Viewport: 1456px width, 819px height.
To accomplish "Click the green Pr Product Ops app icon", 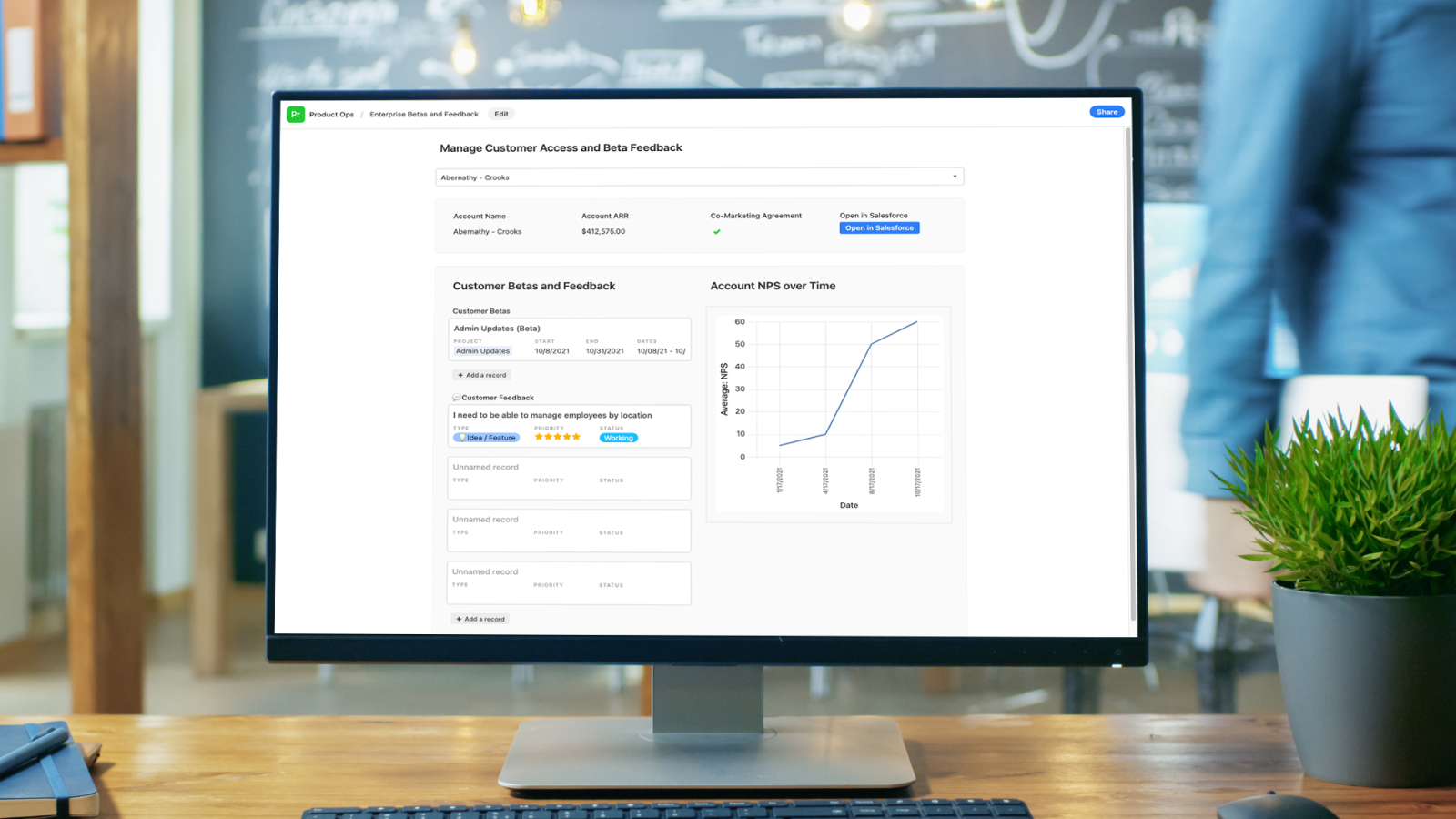I will point(296,114).
